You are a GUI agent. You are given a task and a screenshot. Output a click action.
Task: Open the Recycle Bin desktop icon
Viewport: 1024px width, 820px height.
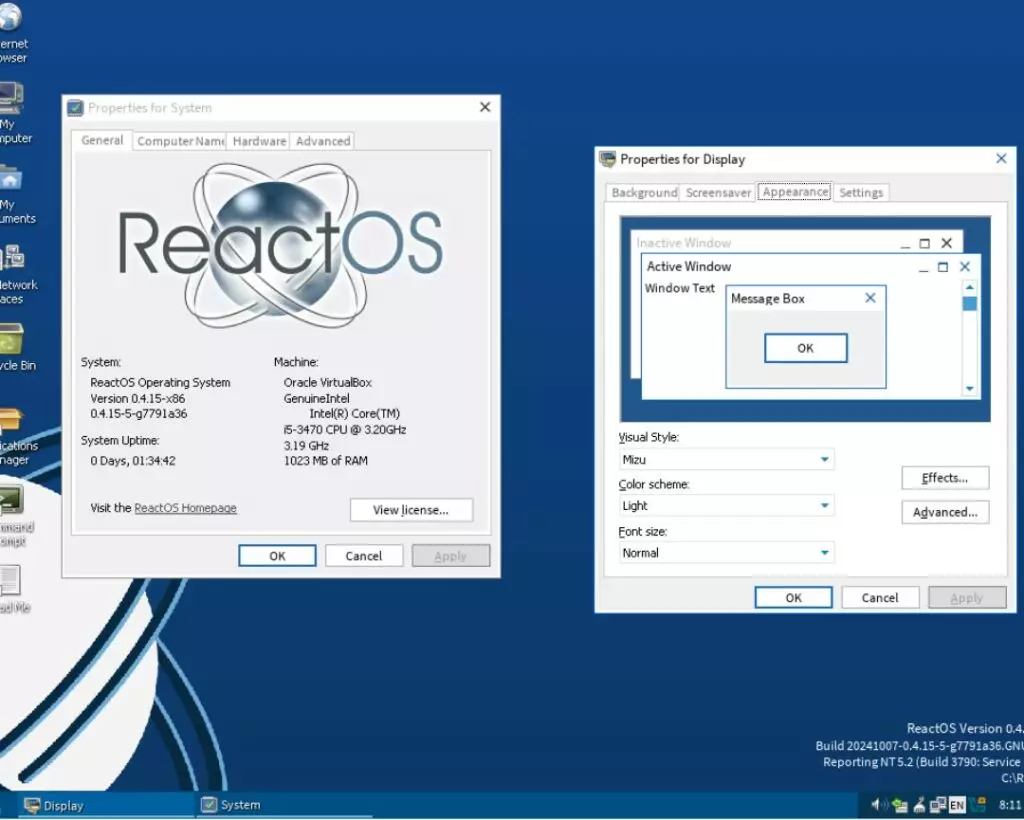tap(10, 341)
